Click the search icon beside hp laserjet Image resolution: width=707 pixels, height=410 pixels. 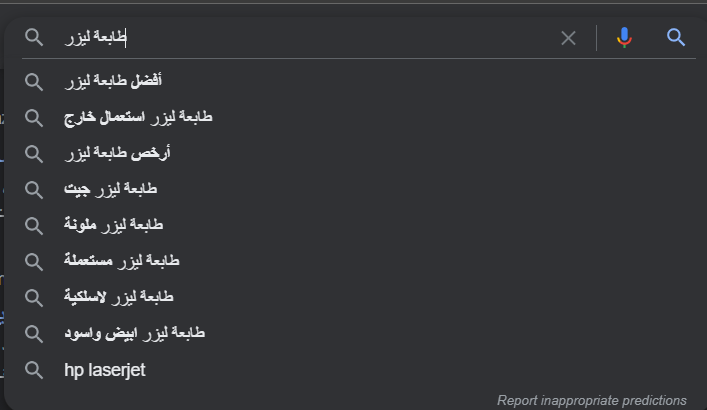point(34,370)
